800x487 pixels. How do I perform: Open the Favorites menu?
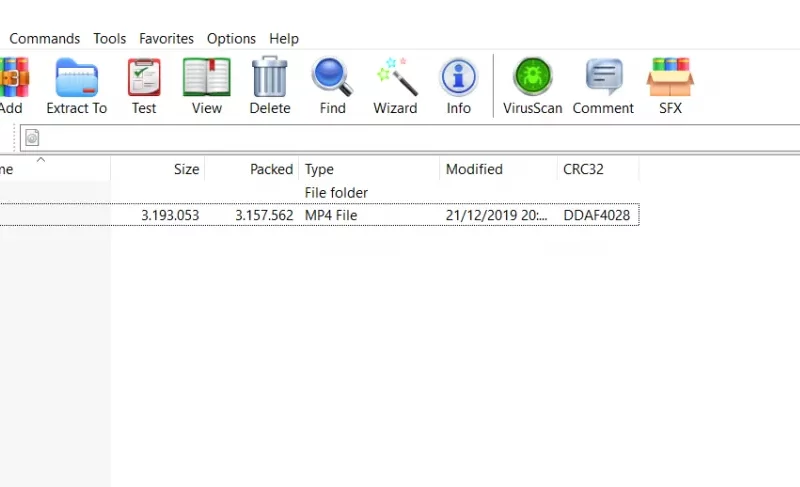coord(166,39)
